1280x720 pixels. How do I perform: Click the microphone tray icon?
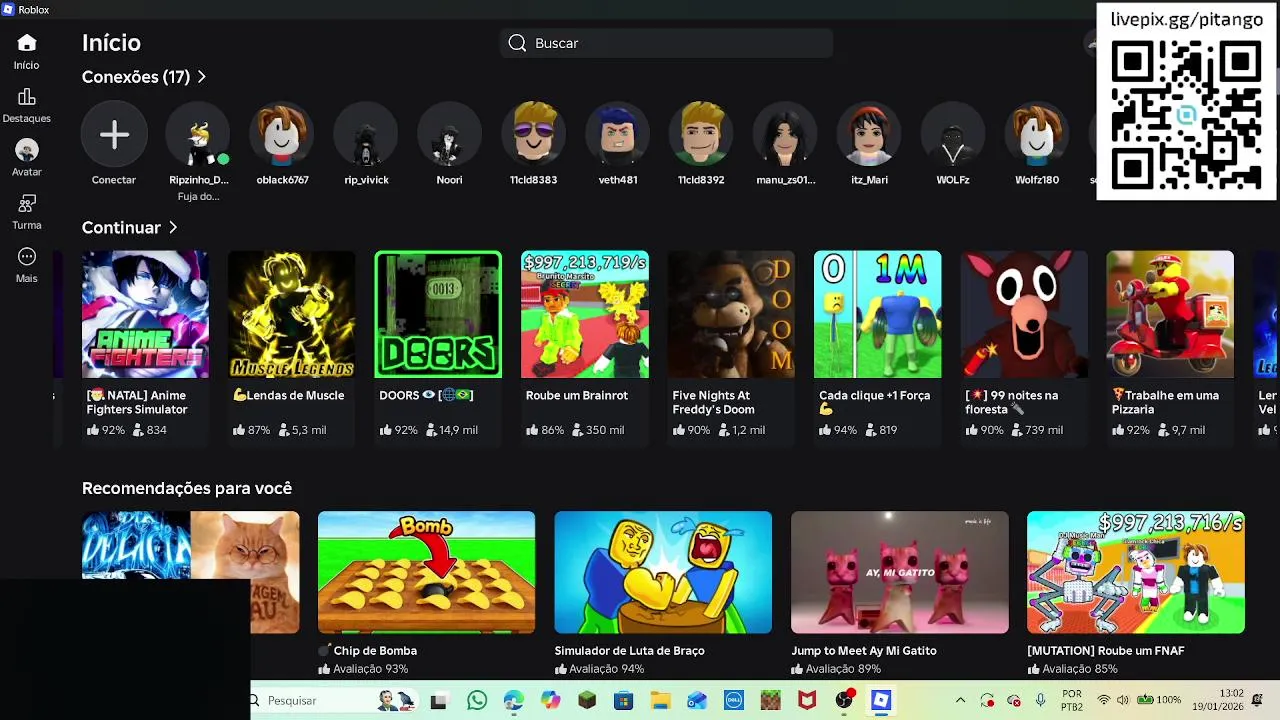(x=1041, y=700)
